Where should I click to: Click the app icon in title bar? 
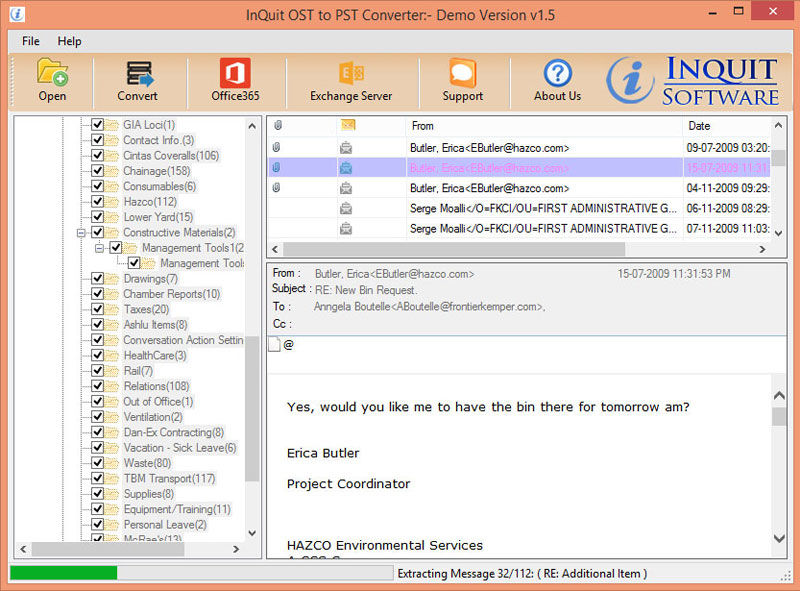click(x=17, y=14)
